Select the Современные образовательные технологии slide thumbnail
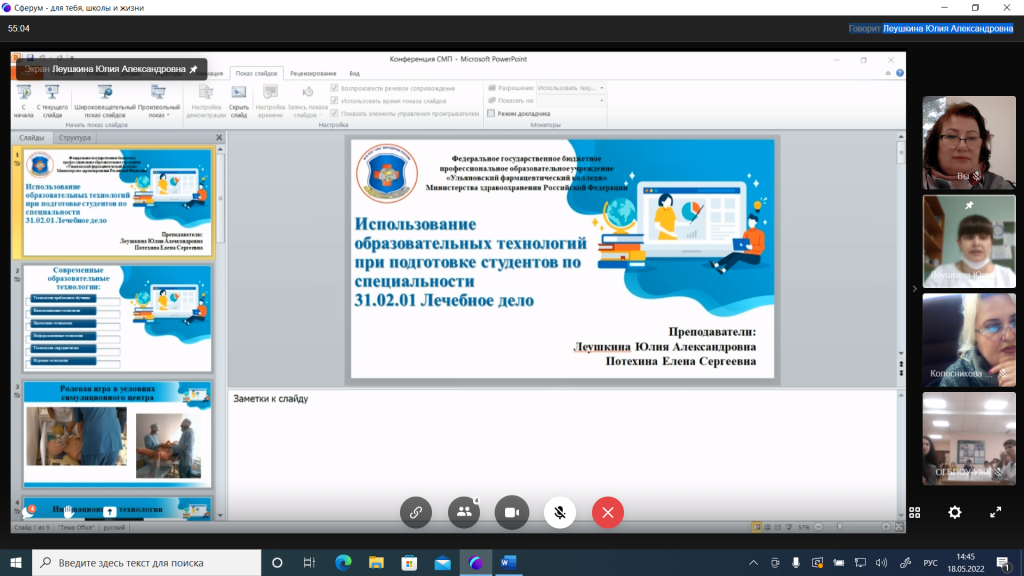The height and width of the screenshot is (576, 1024). coord(117,317)
